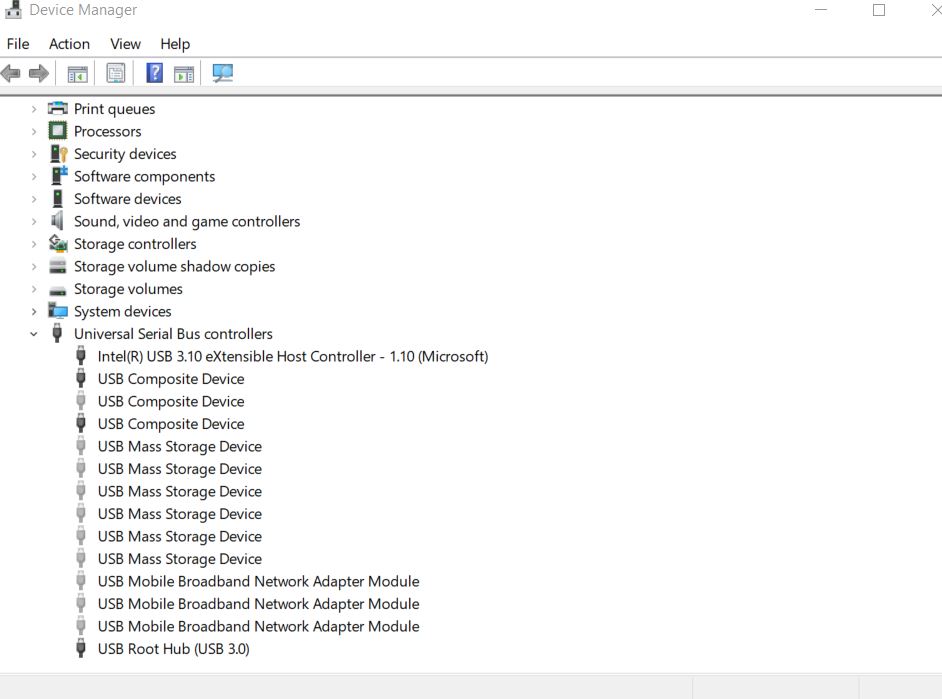Image resolution: width=942 pixels, height=699 pixels.
Task: Click the blue Help question mark icon
Action: tap(154, 73)
